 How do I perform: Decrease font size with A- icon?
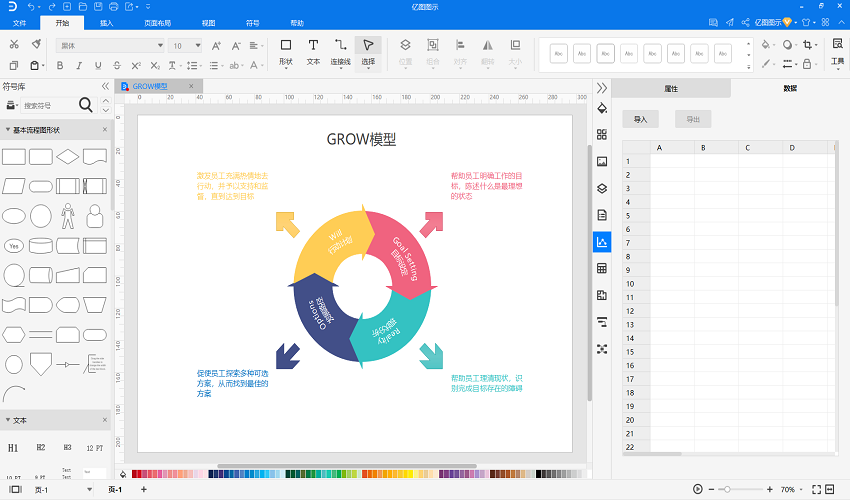(236, 46)
